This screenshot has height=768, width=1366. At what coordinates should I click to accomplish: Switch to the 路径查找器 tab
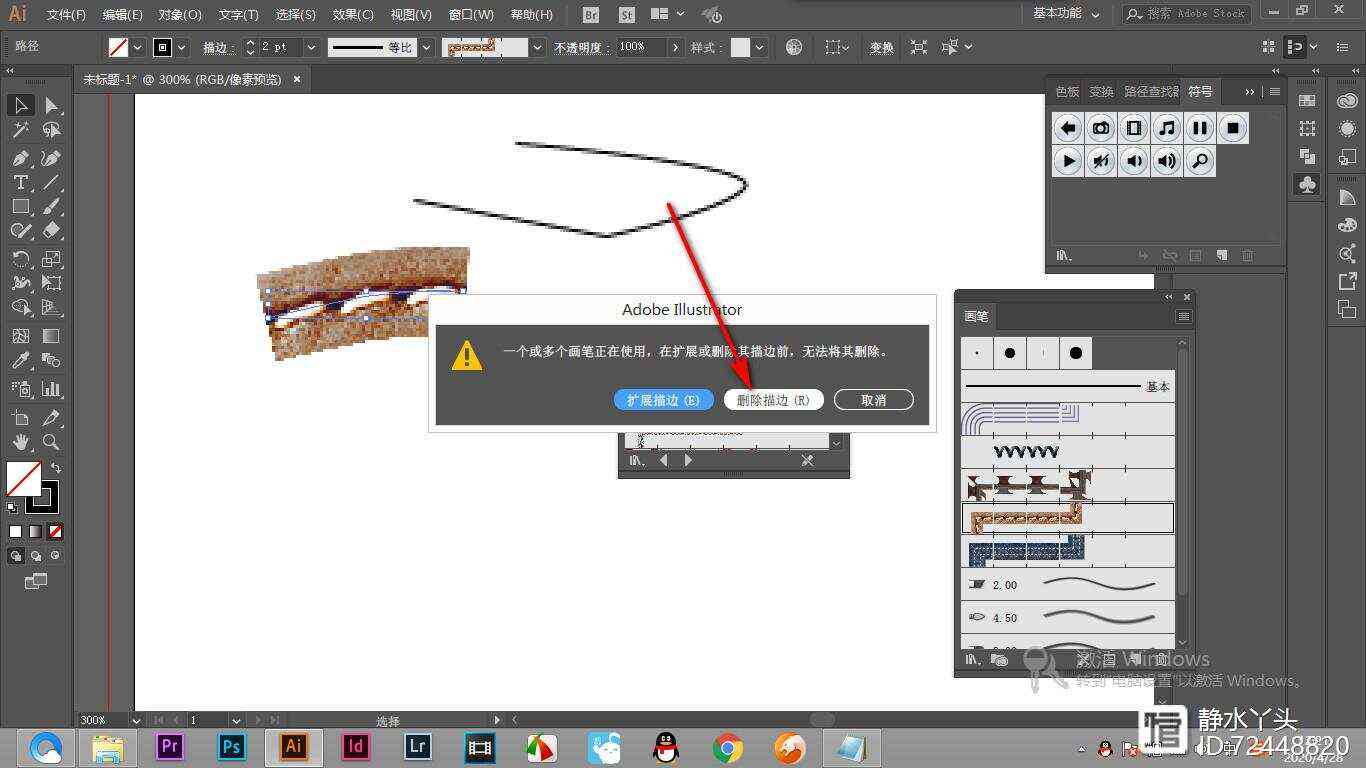[1151, 91]
